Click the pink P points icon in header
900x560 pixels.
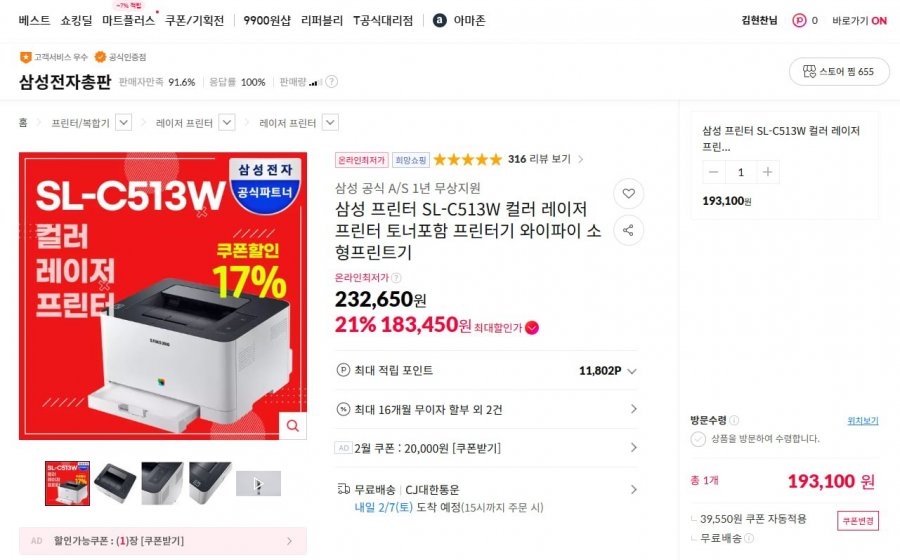coord(799,20)
